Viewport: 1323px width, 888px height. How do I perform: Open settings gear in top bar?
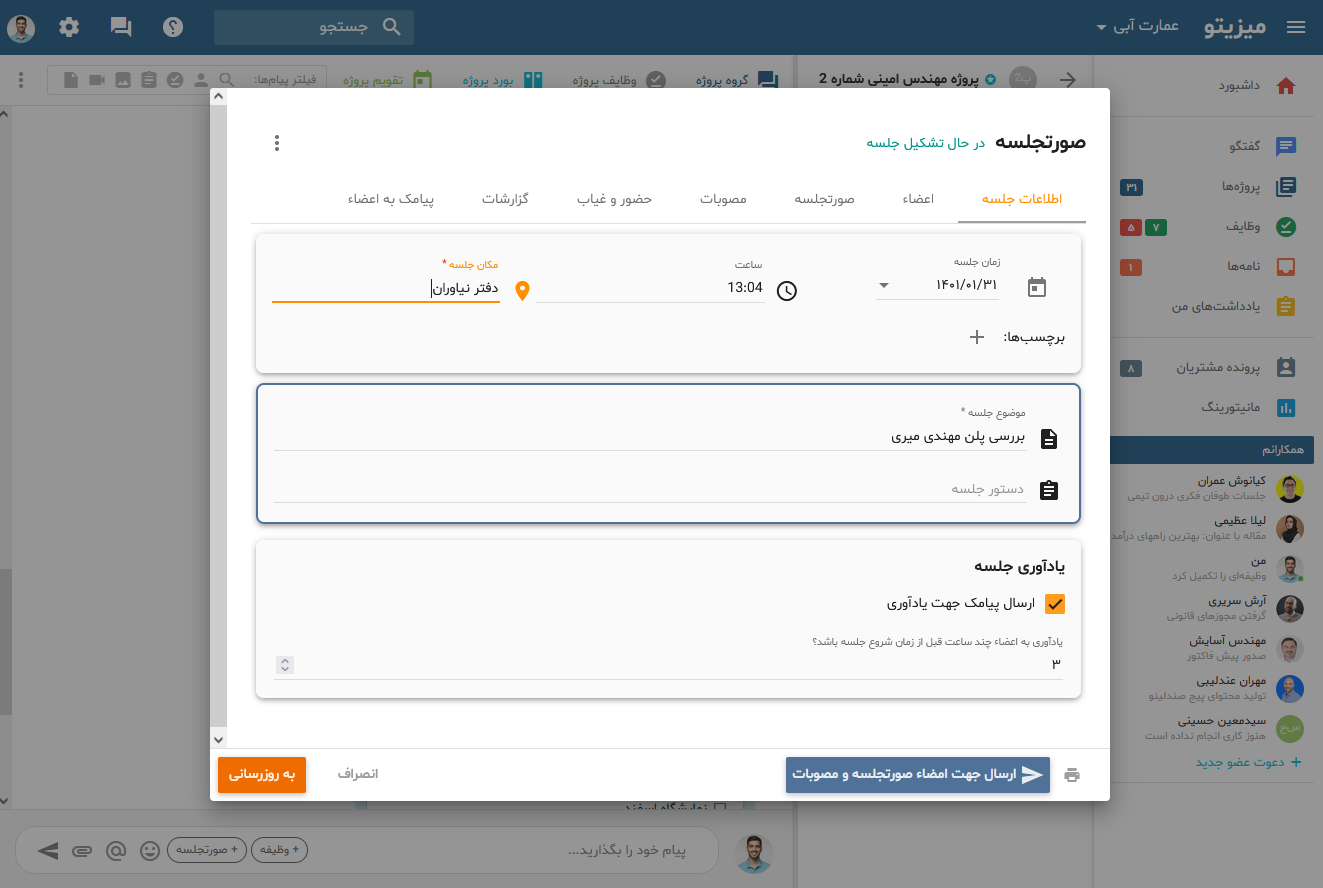coord(69,27)
